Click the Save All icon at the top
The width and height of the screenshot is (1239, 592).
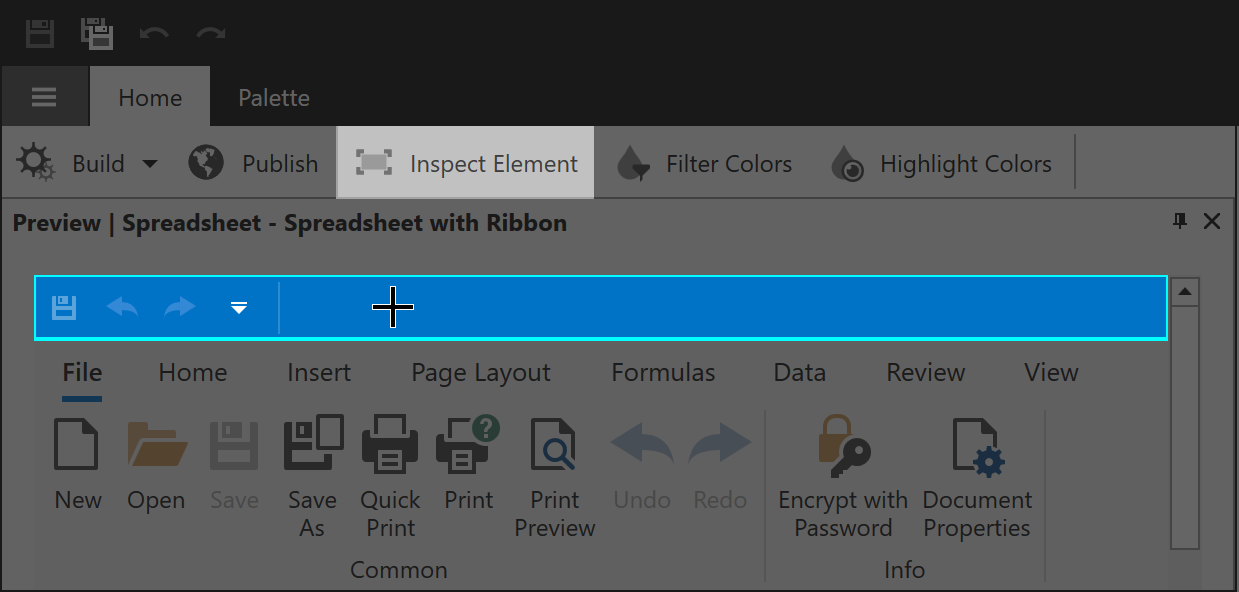coord(97,33)
